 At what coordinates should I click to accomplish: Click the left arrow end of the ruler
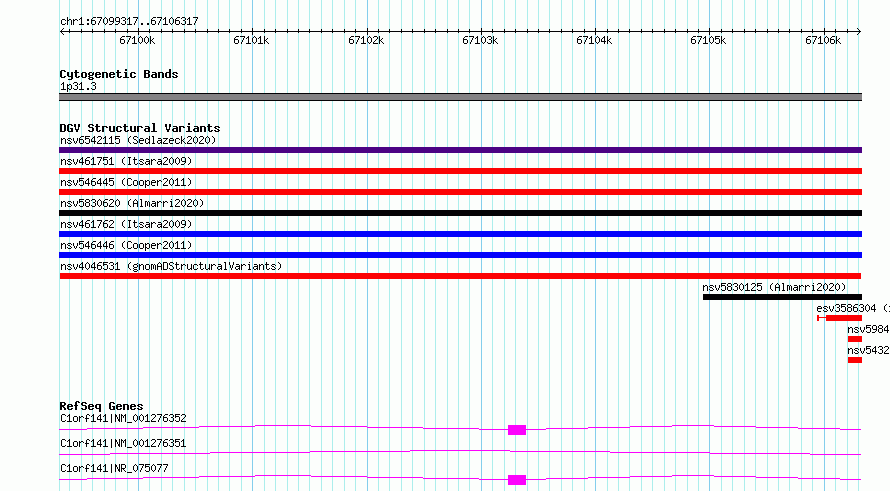click(x=62, y=32)
